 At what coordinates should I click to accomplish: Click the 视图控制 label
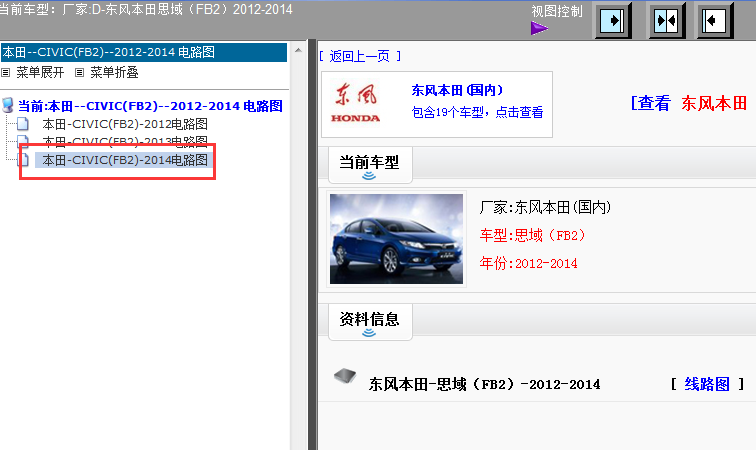pos(557,11)
